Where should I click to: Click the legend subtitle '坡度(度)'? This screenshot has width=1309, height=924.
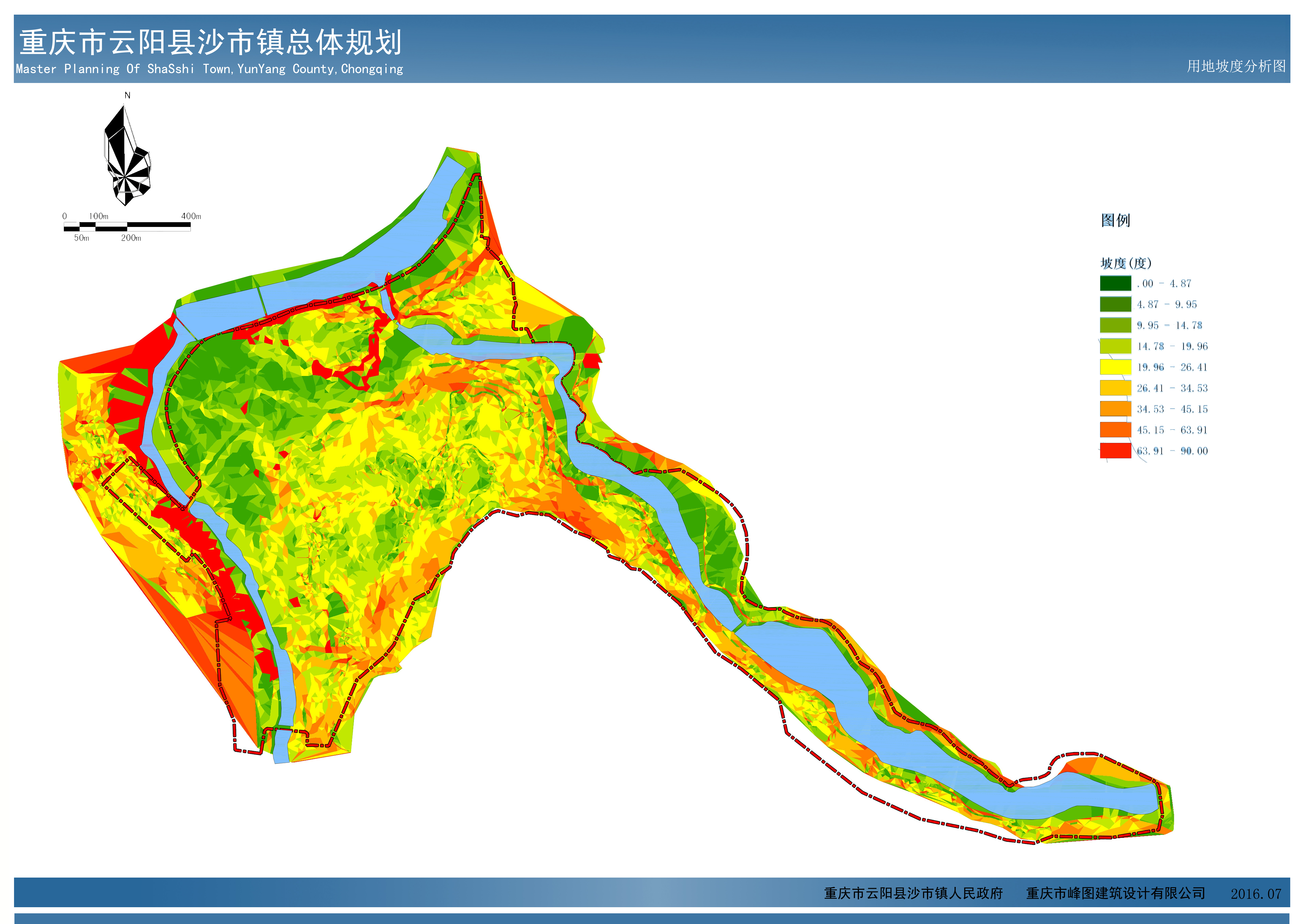1126,263
